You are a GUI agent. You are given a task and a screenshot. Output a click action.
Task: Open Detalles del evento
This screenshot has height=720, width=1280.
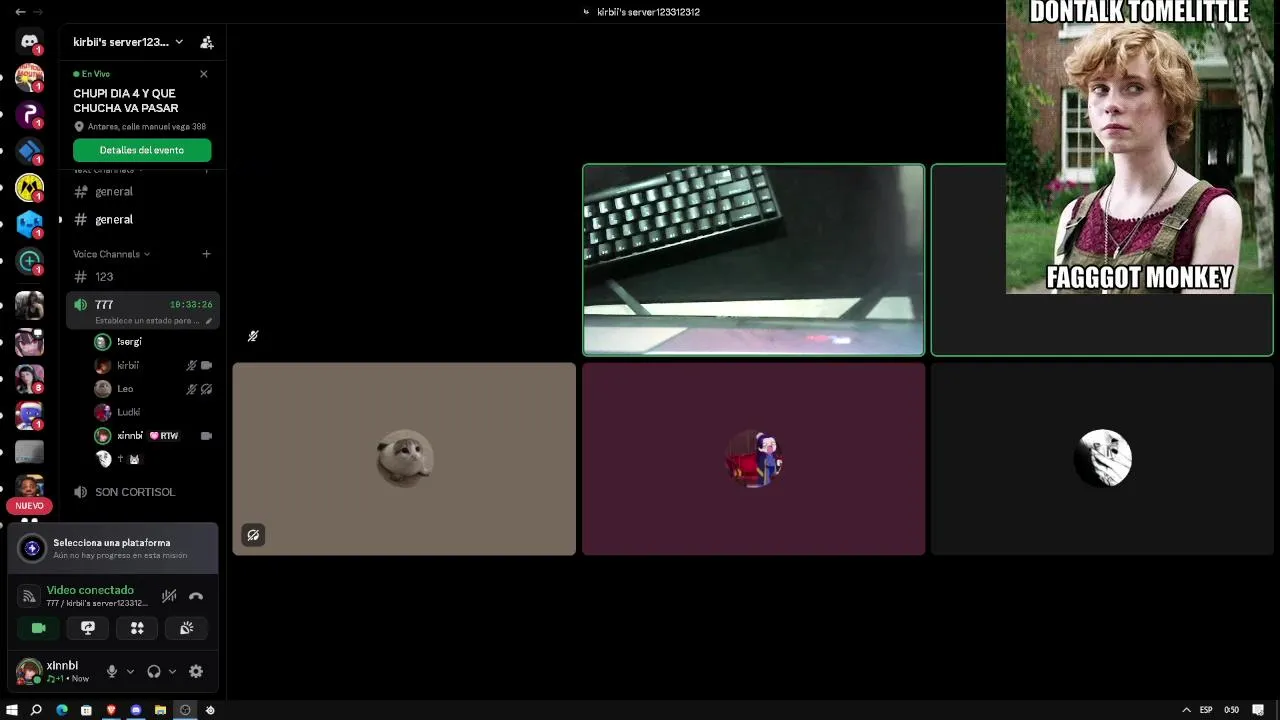[142, 150]
